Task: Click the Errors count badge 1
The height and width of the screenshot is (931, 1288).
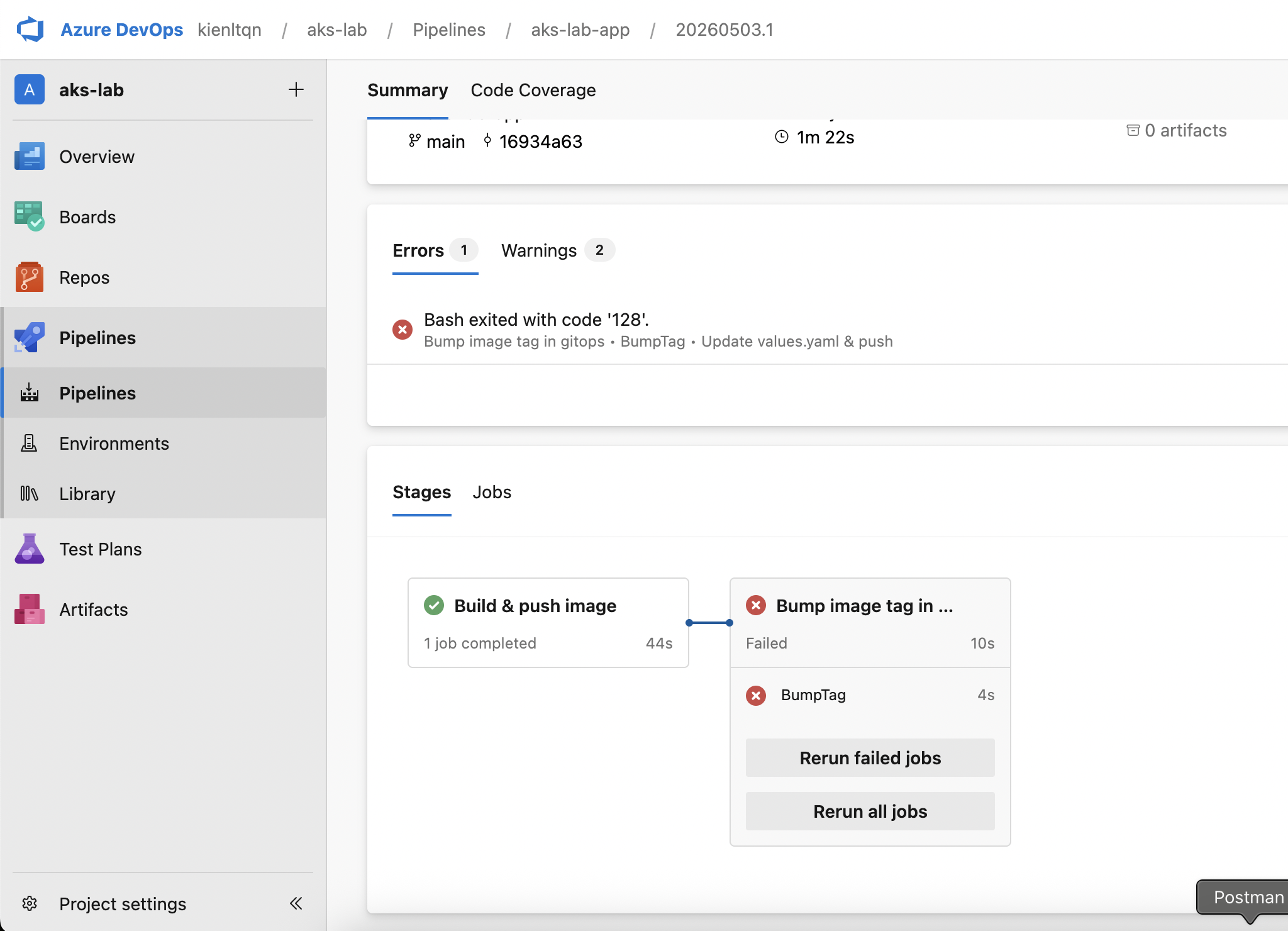Action: click(464, 250)
